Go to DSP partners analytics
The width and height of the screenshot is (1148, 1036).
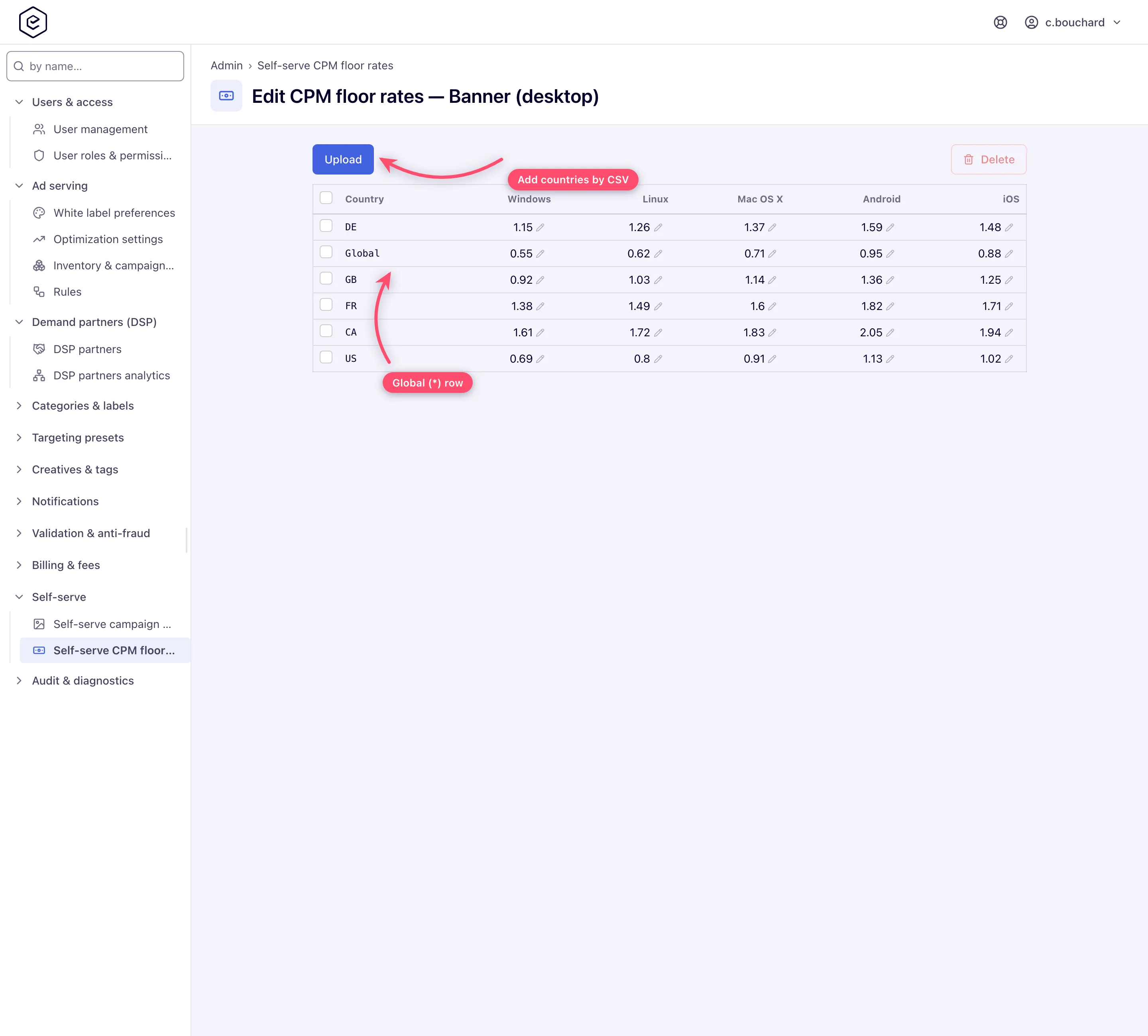tap(105, 375)
